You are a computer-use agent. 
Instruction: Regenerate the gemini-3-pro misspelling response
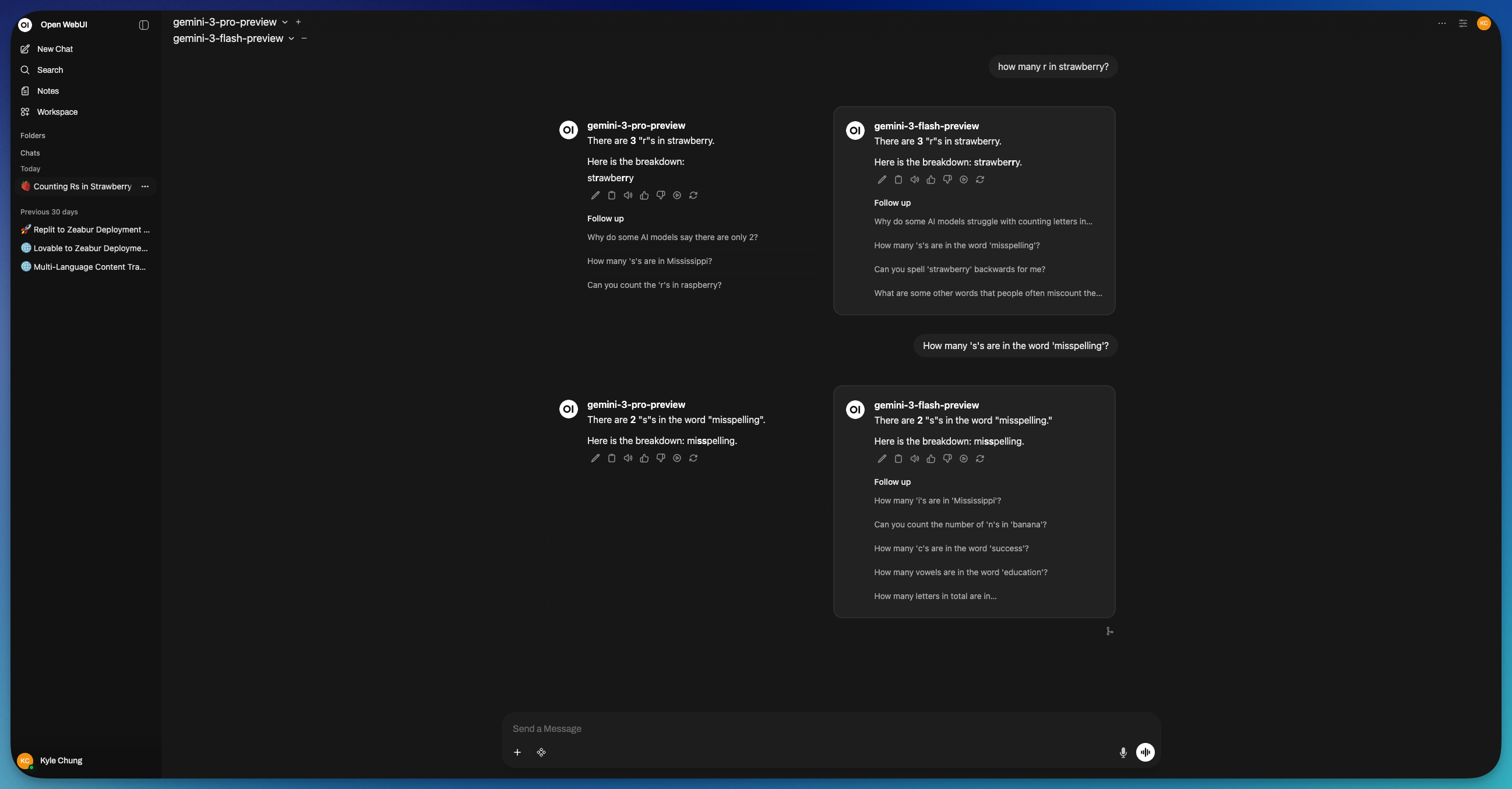point(693,459)
